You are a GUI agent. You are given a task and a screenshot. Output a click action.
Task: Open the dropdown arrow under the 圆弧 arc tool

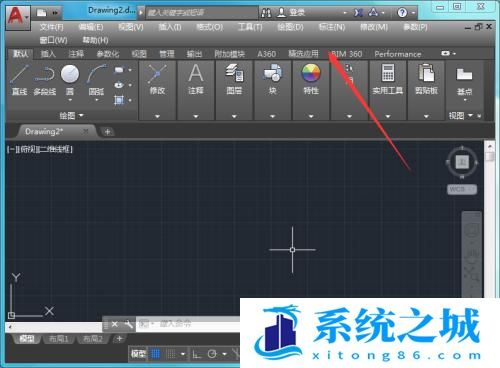[97, 100]
